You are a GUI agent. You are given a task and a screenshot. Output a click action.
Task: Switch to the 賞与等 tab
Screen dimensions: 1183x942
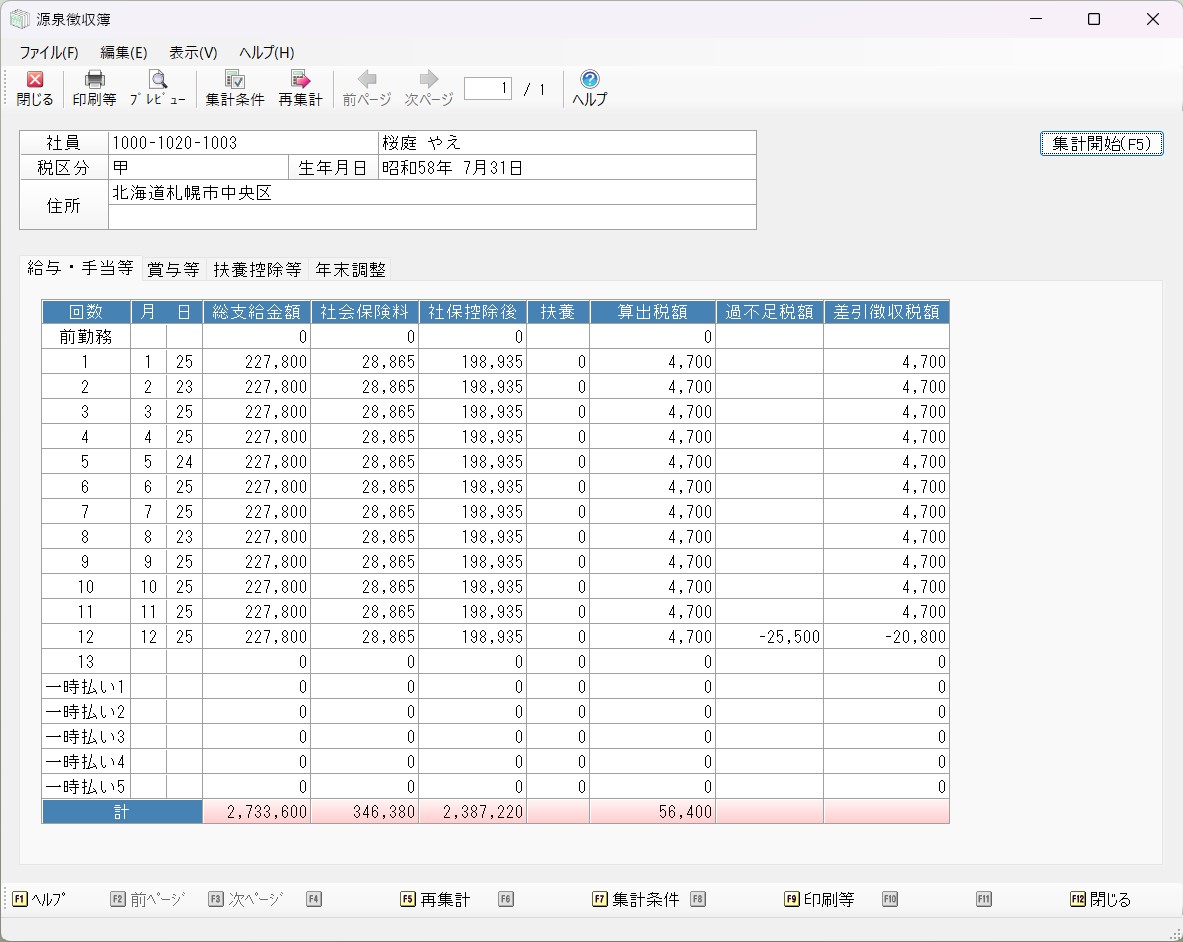click(173, 269)
